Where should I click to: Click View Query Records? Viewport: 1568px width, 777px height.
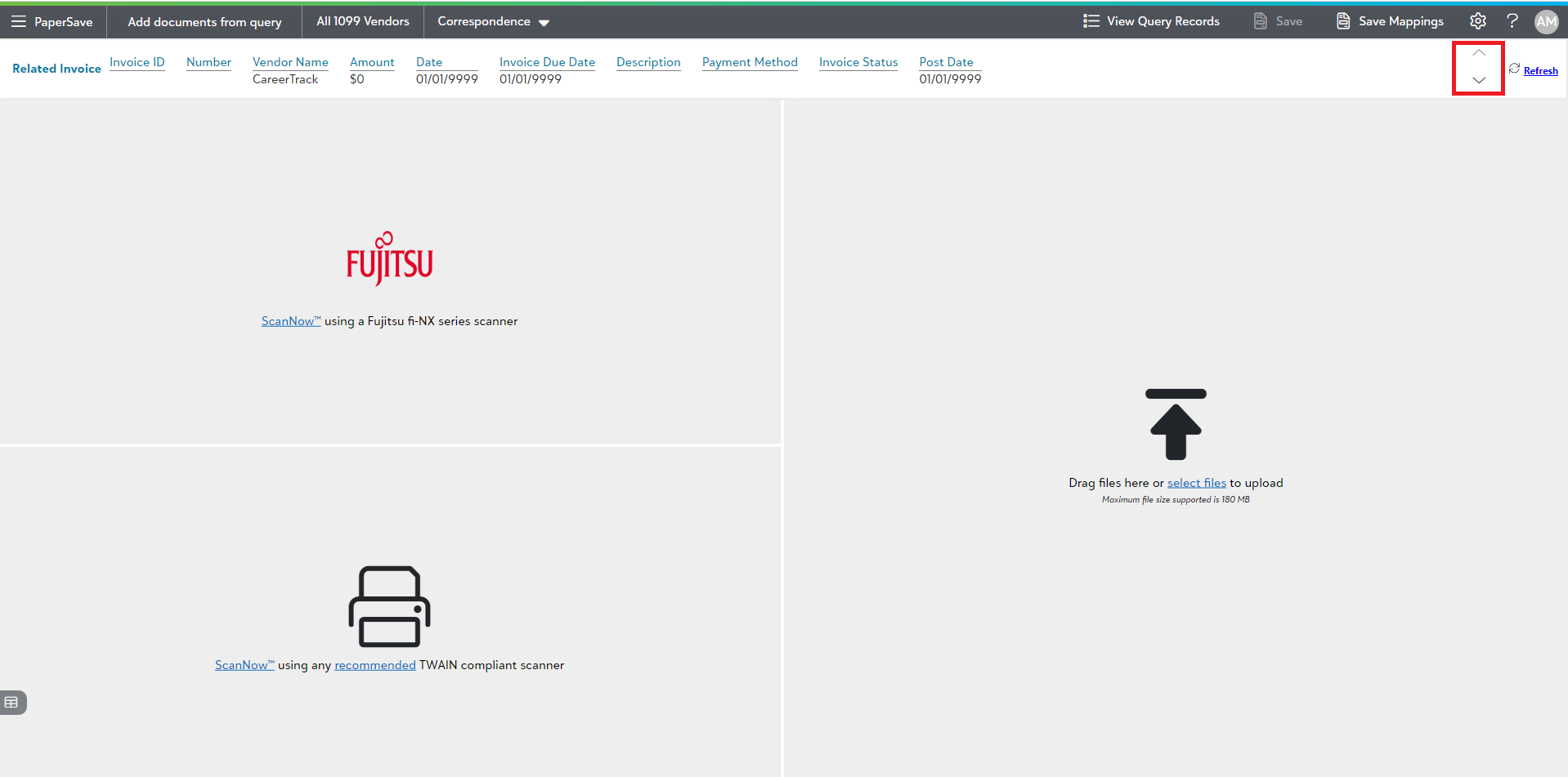coord(1151,21)
